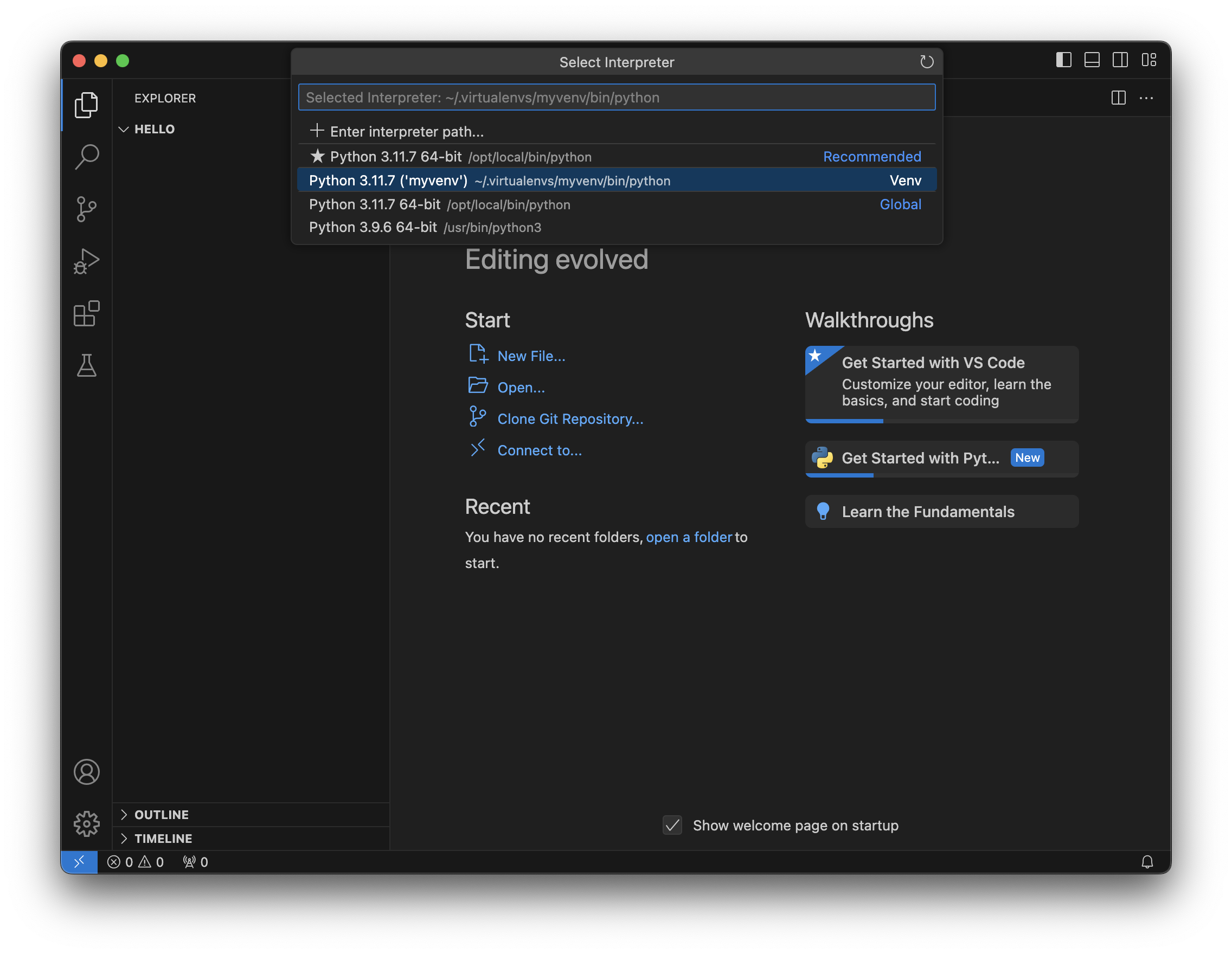Open Run and Debug view icon
Image resolution: width=1232 pixels, height=954 pixels.
[x=86, y=261]
